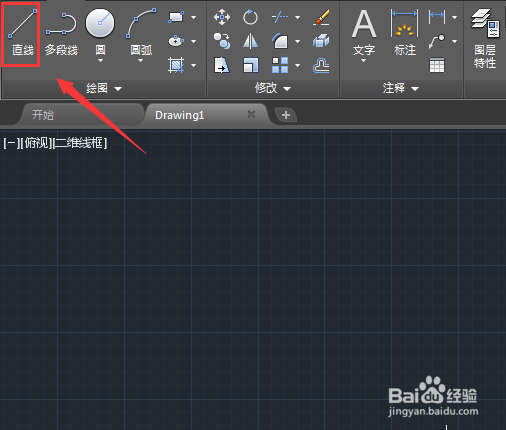Click the Explode tool icon
Screen dimensions: 506x430
click(x=321, y=41)
